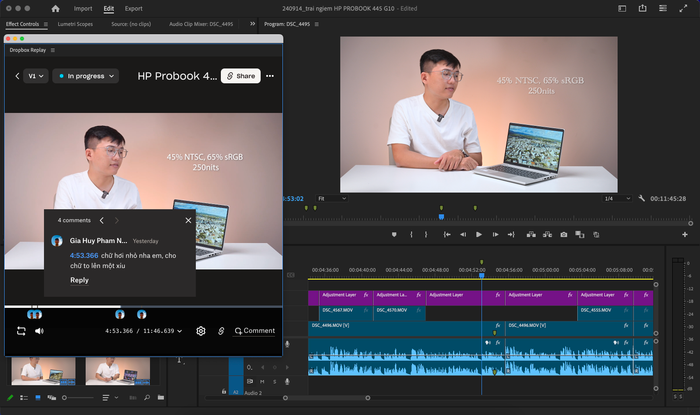Switch to Export workspace
700x415 pixels.
point(133,8)
